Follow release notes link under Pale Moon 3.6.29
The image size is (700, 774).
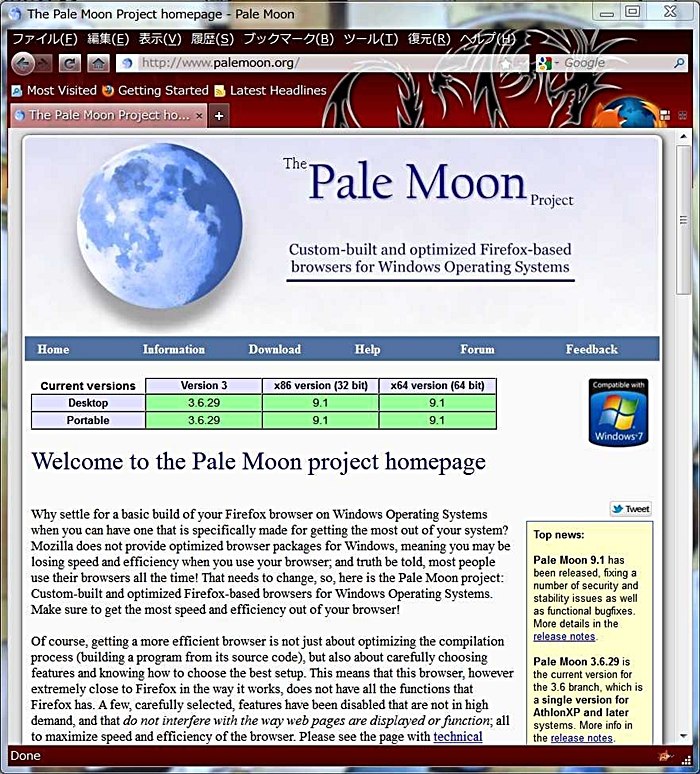[582, 738]
